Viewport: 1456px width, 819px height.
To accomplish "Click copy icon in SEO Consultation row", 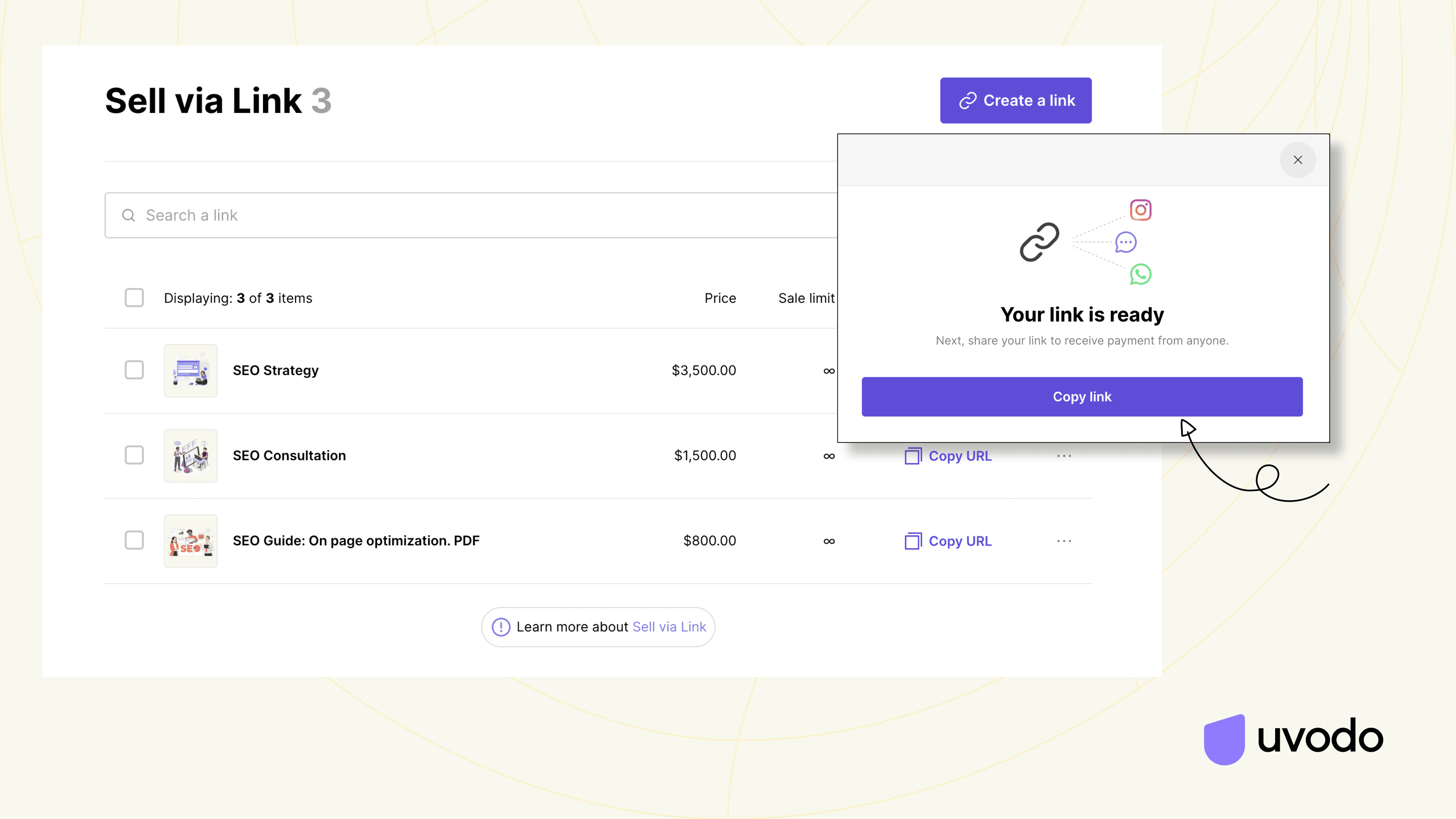I will pos(913,456).
